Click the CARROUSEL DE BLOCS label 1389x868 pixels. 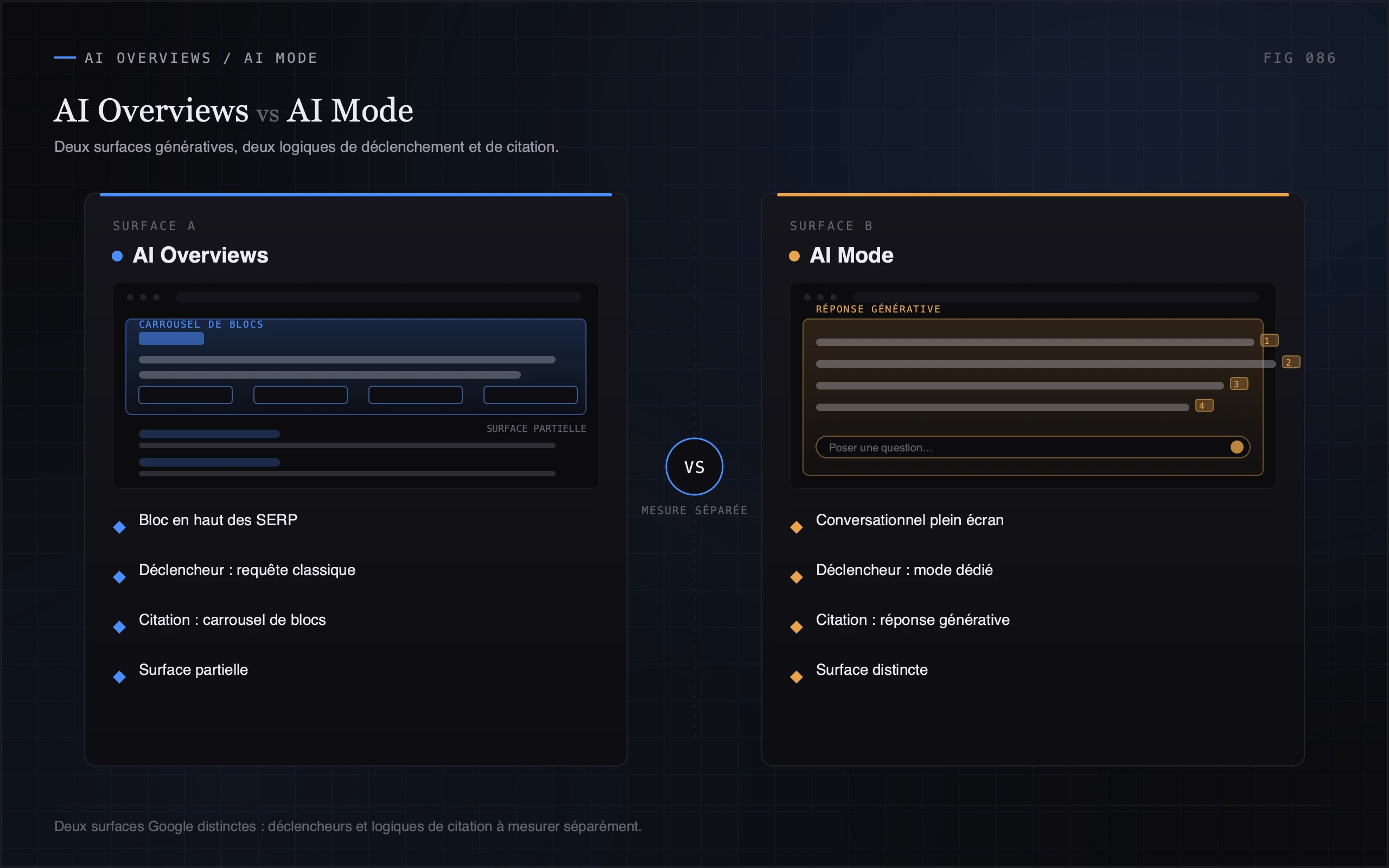[x=201, y=324]
